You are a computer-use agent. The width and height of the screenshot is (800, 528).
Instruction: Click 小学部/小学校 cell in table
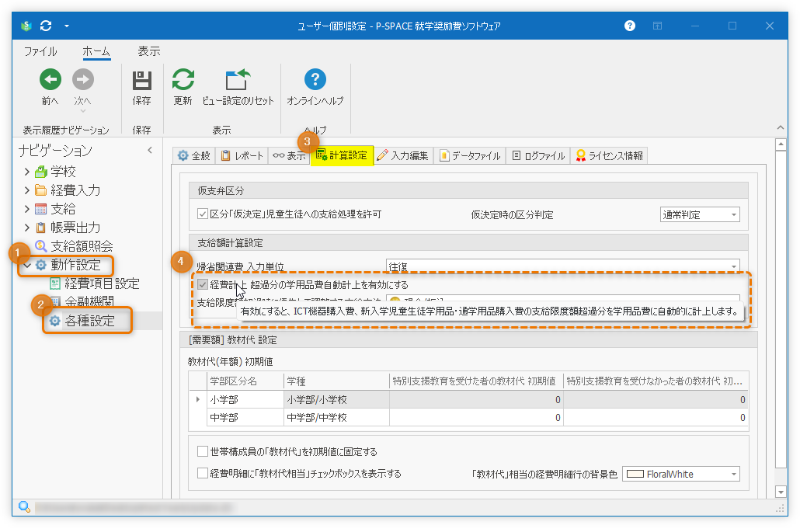pyautogui.click(x=337, y=399)
